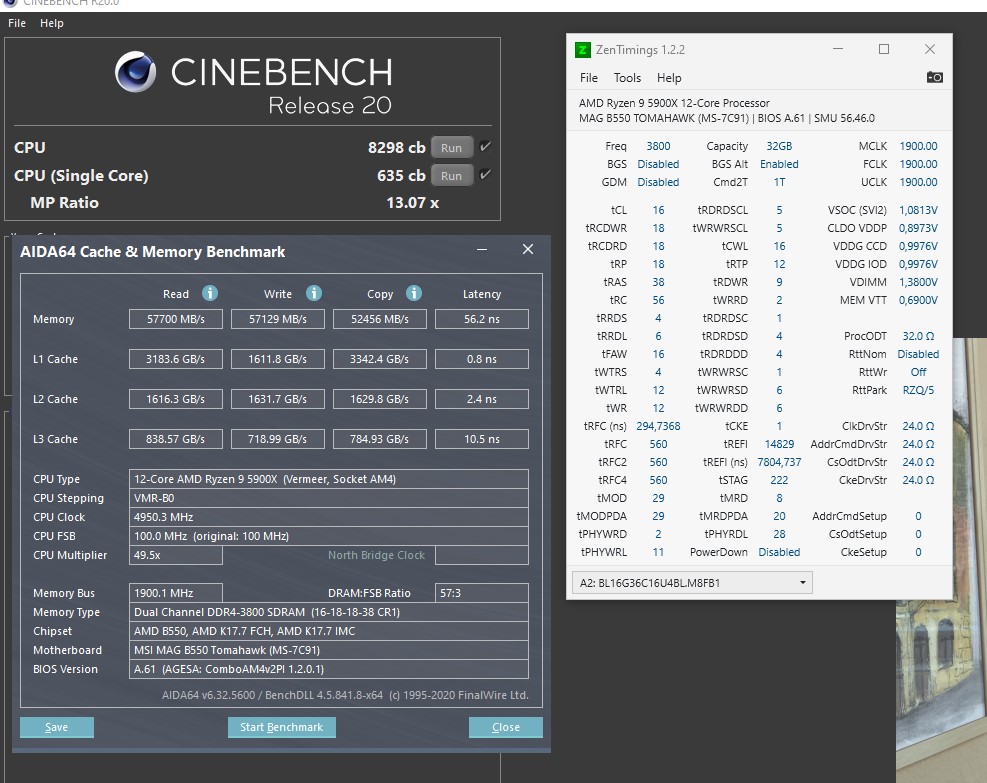This screenshot has width=987, height=783.
Task: Click the RttPark value RZQ/5
Action: point(918,390)
